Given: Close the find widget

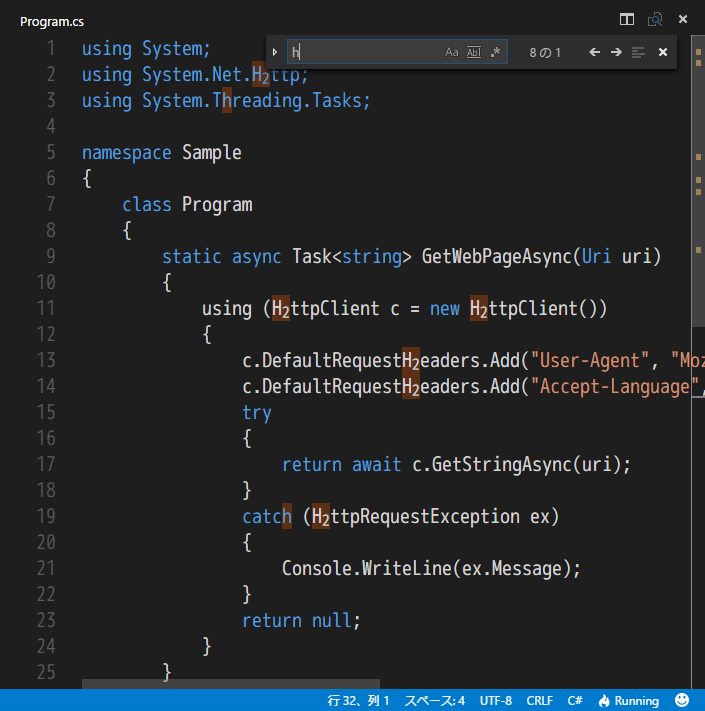Looking at the screenshot, I should click(x=662, y=52).
